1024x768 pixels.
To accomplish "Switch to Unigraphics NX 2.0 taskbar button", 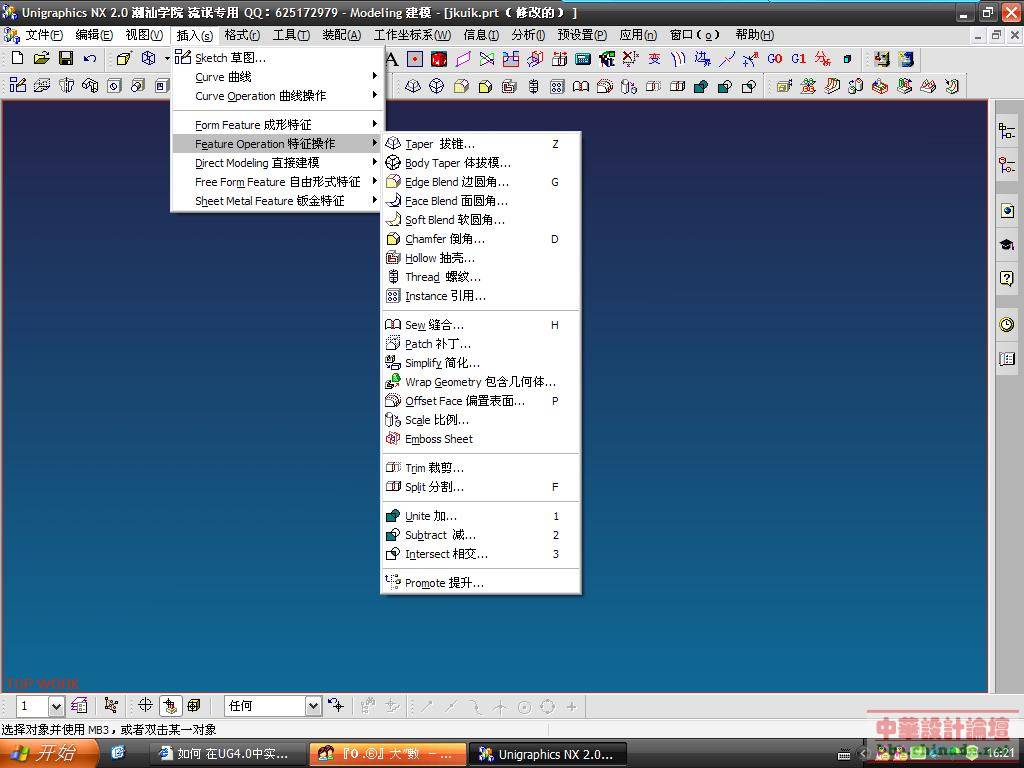I will click(x=549, y=754).
